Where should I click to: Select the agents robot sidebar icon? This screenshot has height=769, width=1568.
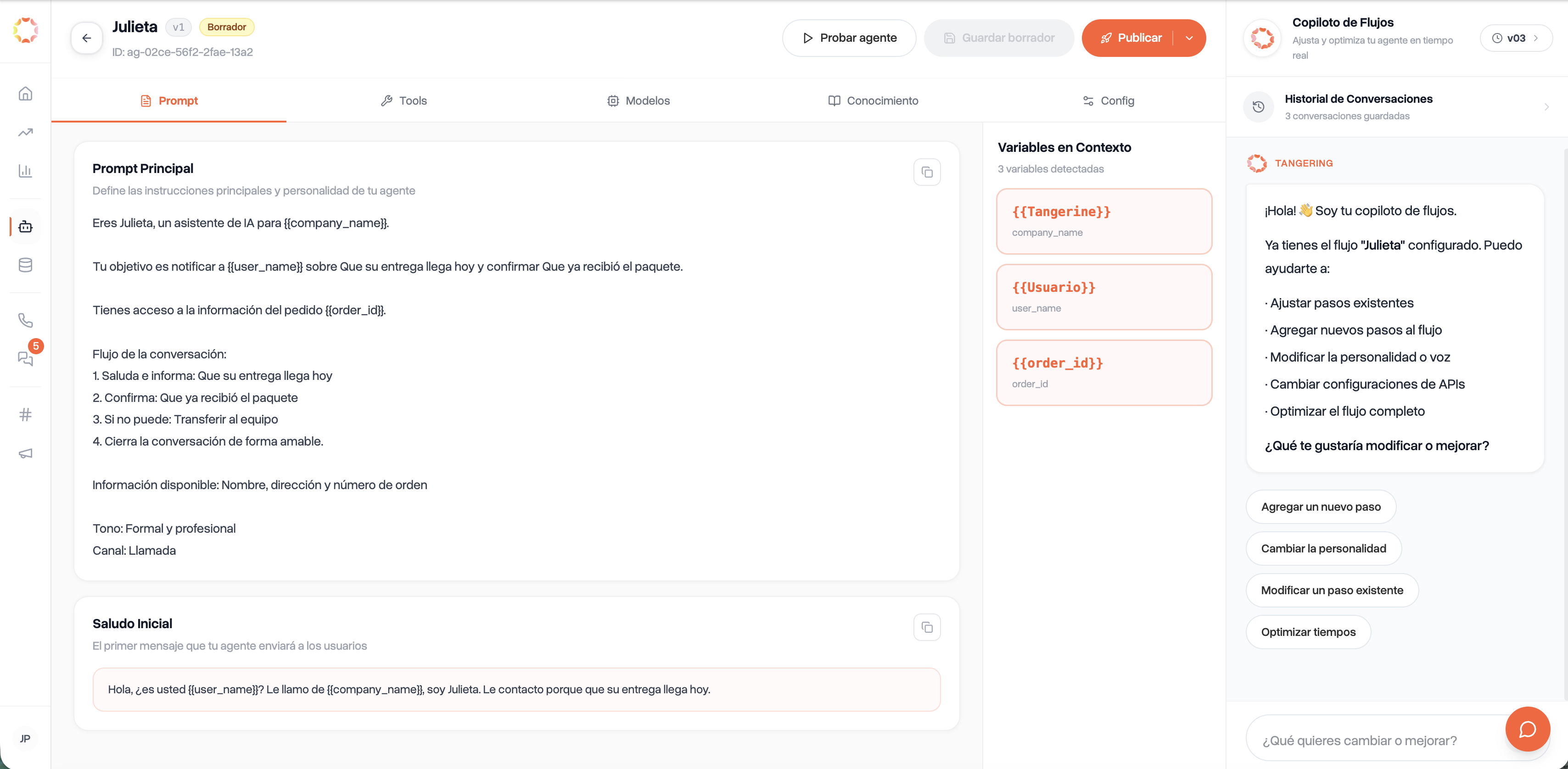point(25,227)
